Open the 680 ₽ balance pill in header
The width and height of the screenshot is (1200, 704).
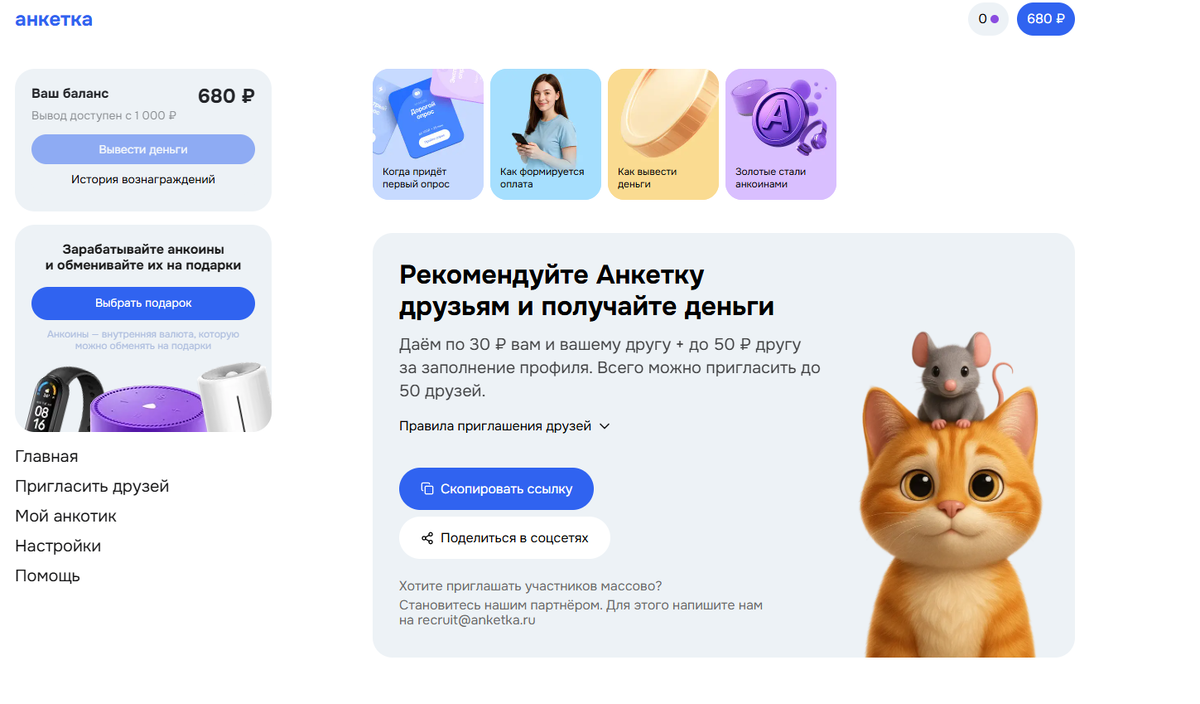pos(1045,19)
